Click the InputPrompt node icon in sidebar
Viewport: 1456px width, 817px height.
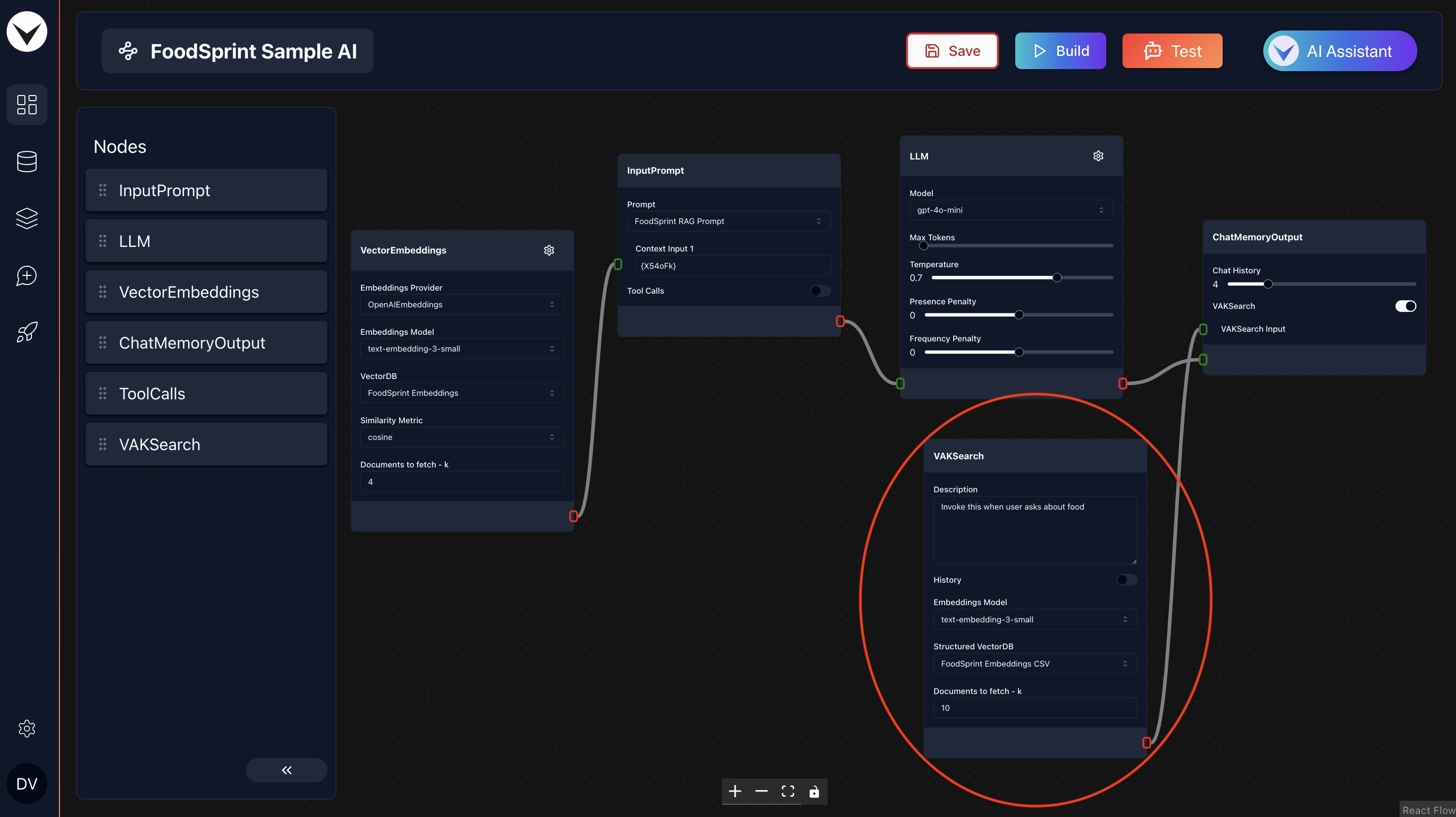[x=101, y=190]
